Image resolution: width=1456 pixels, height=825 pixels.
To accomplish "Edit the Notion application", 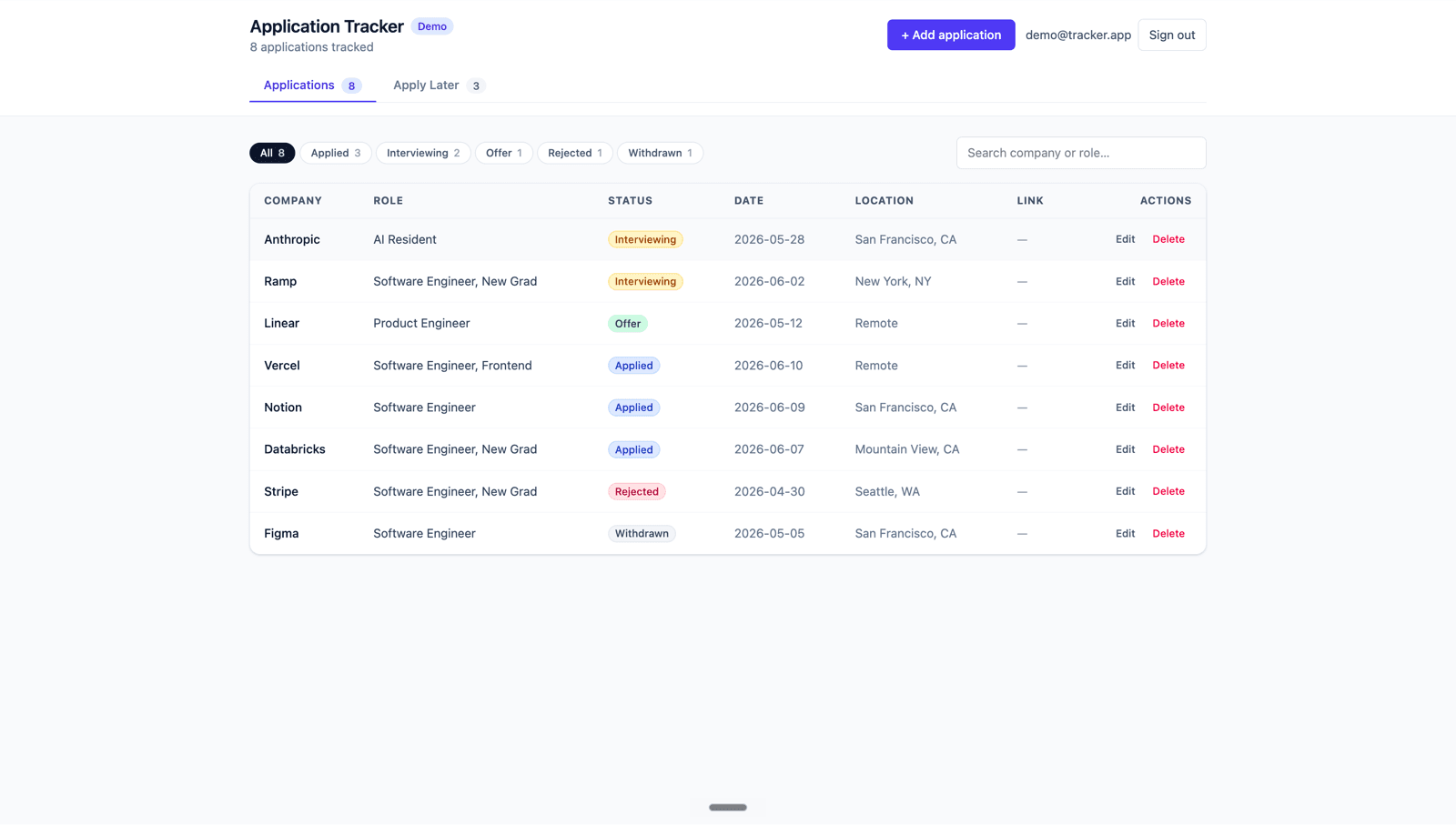I will pyautogui.click(x=1126, y=407).
